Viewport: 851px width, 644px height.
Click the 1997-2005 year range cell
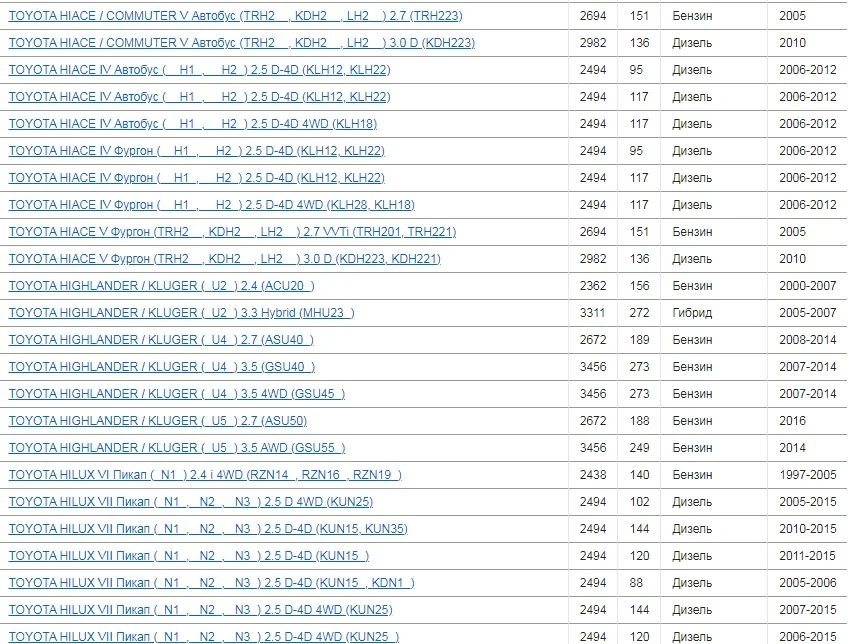point(808,475)
